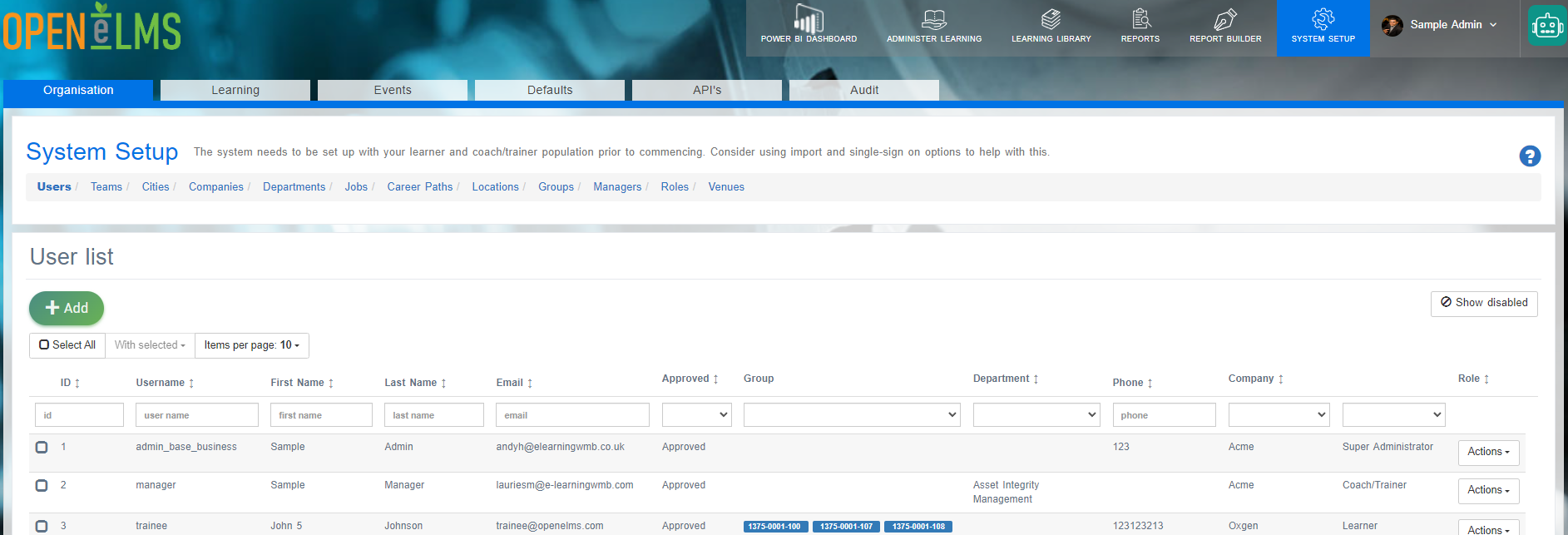The image size is (1568, 535).
Task: Toggle Show disabled users
Action: pos(1484,304)
